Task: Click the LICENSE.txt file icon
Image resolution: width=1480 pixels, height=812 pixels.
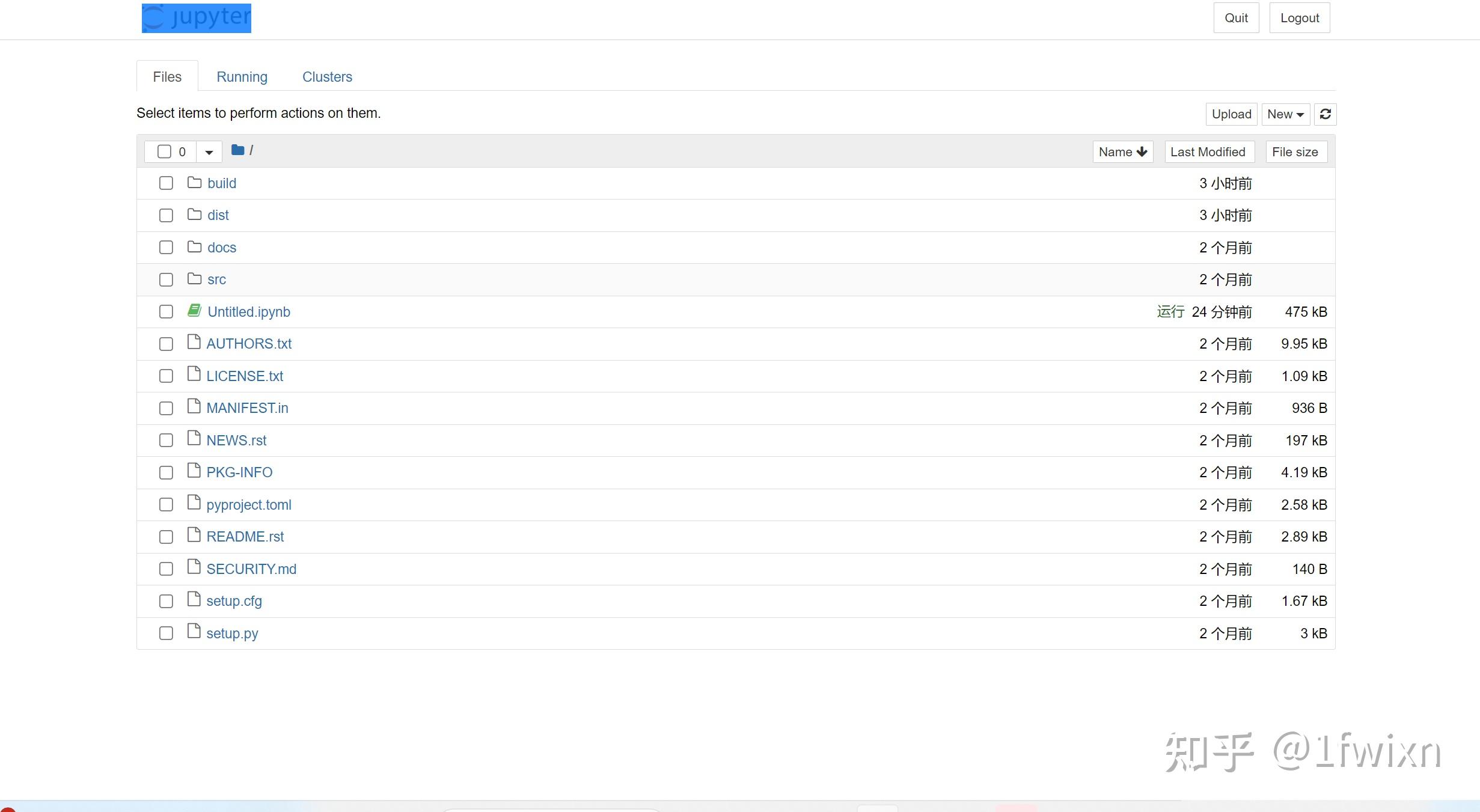Action: tap(194, 374)
